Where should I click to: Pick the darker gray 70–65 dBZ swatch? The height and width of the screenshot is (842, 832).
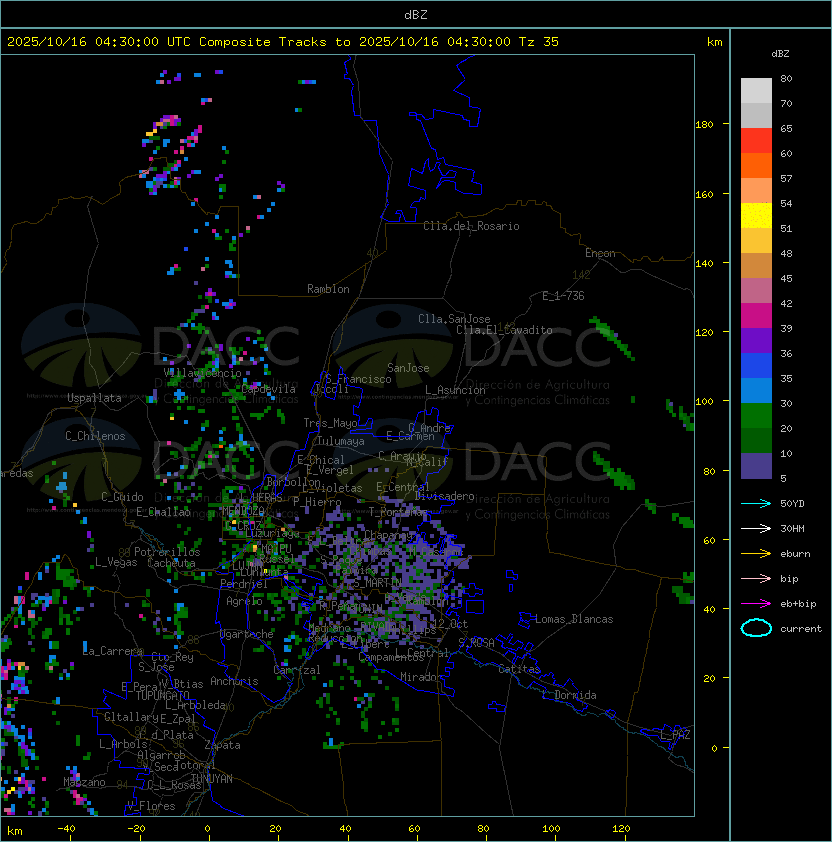tap(756, 115)
